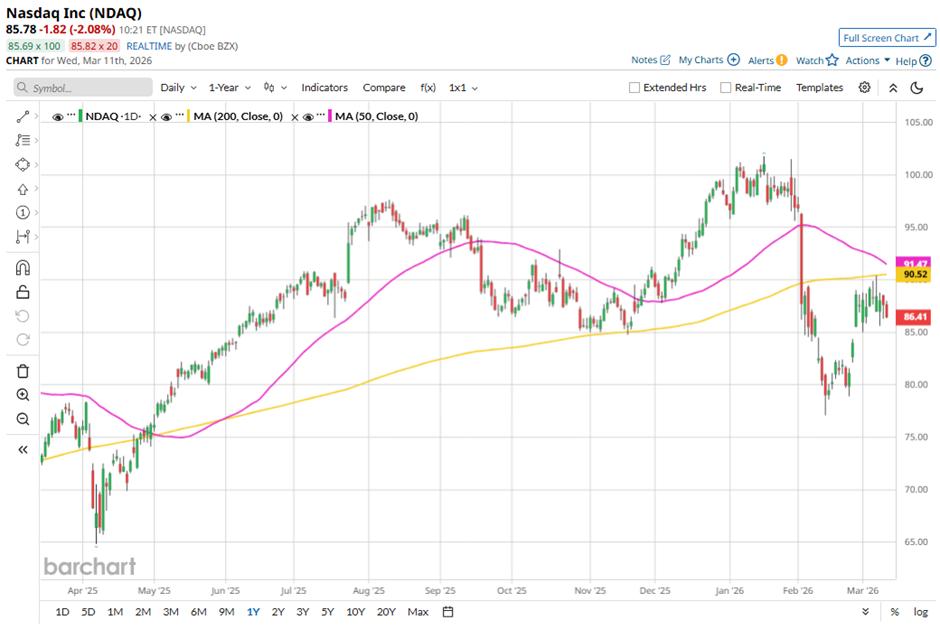The width and height of the screenshot is (940, 629).
Task: Enable the Extended Hrs checkbox
Action: 634,88
